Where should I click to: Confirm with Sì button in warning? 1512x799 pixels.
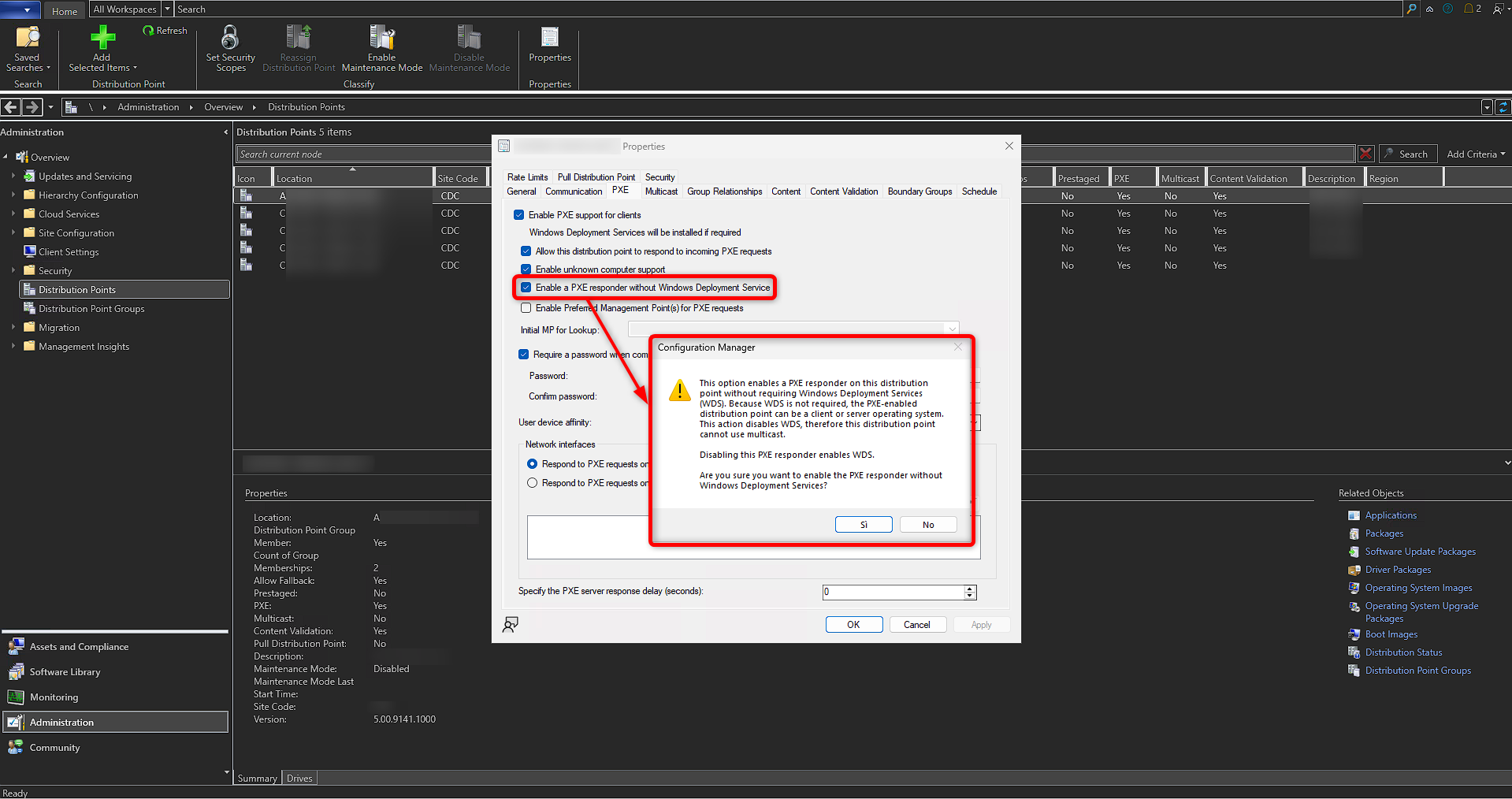pyautogui.click(x=864, y=525)
